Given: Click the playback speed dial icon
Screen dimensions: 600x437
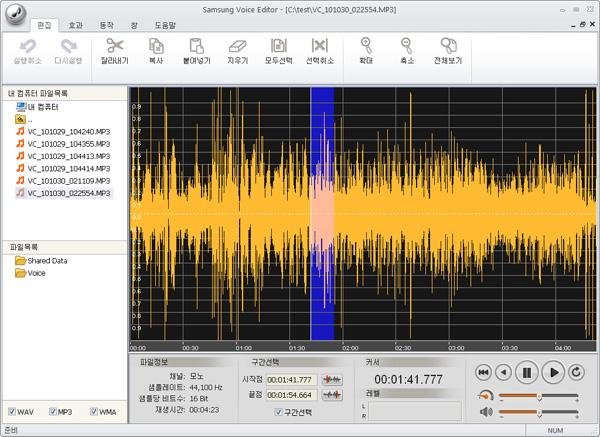Looking at the screenshot, I should coord(486,395).
